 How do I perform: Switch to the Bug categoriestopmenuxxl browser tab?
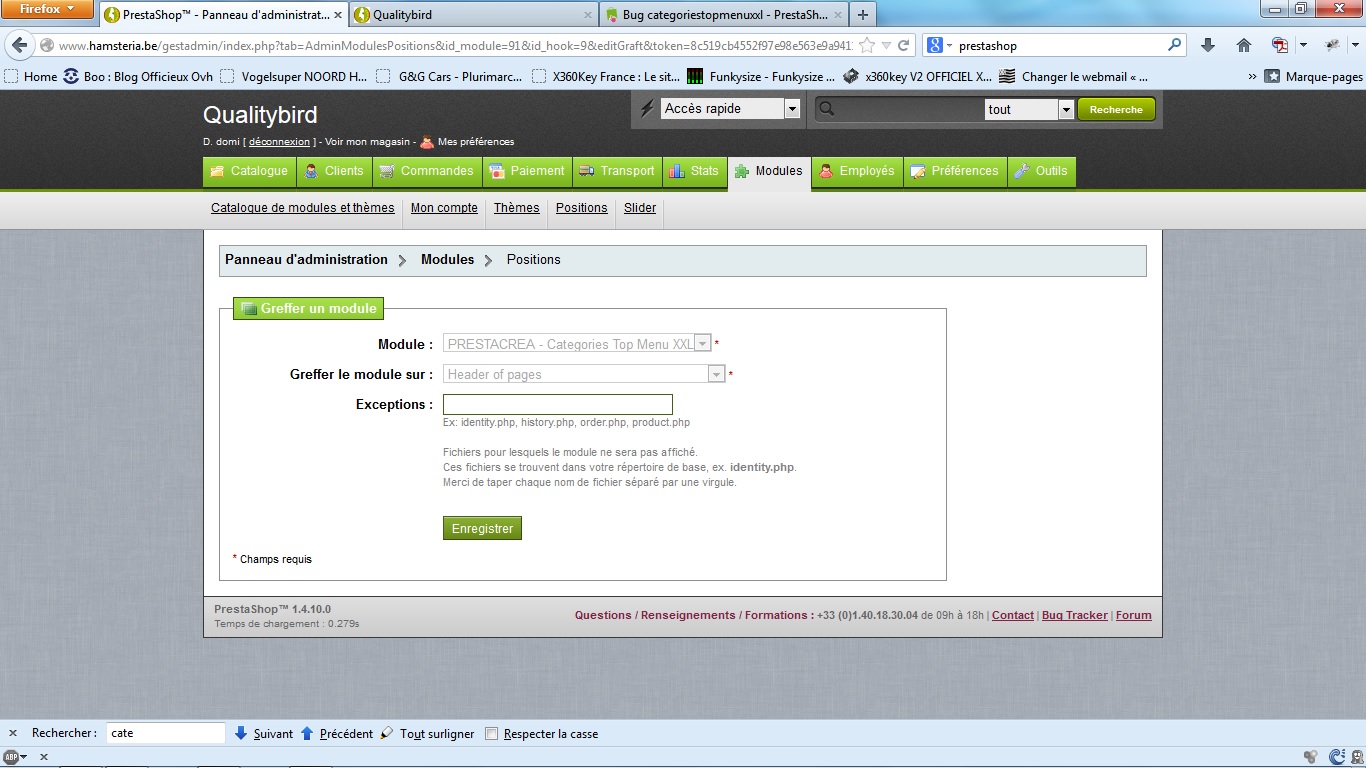tap(722, 15)
